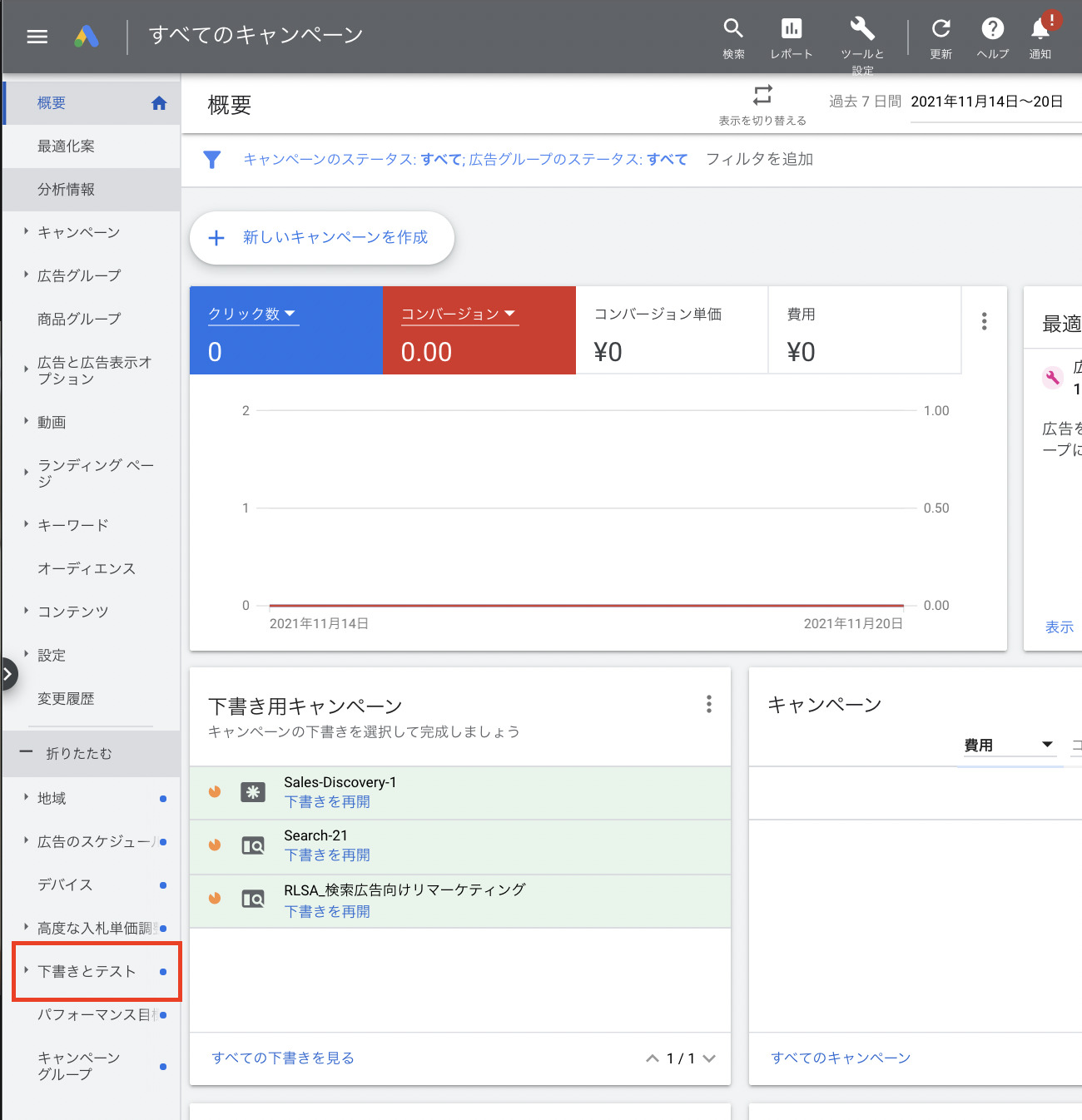Open the help (ヘルプ) icon
The width and height of the screenshot is (1082, 1120).
tap(992, 29)
